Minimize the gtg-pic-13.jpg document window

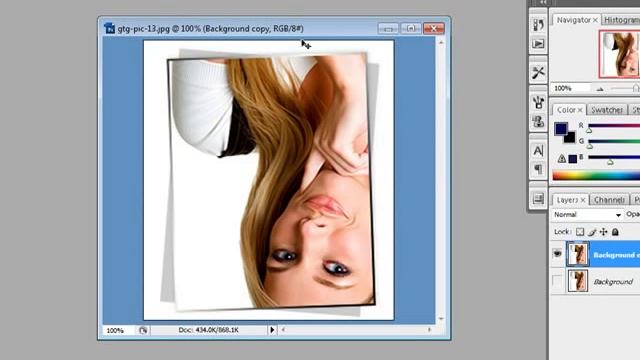388,29
